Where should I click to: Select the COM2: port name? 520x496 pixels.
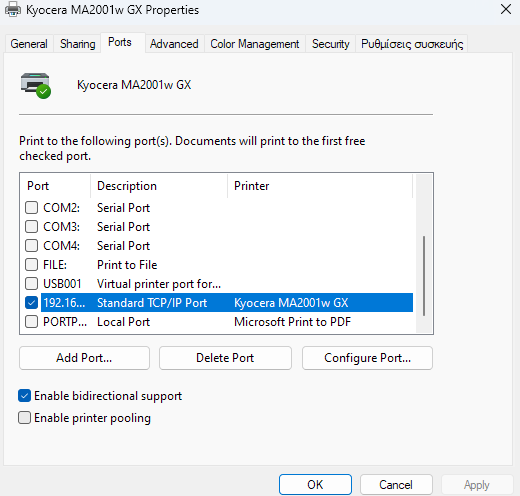tap(61, 208)
